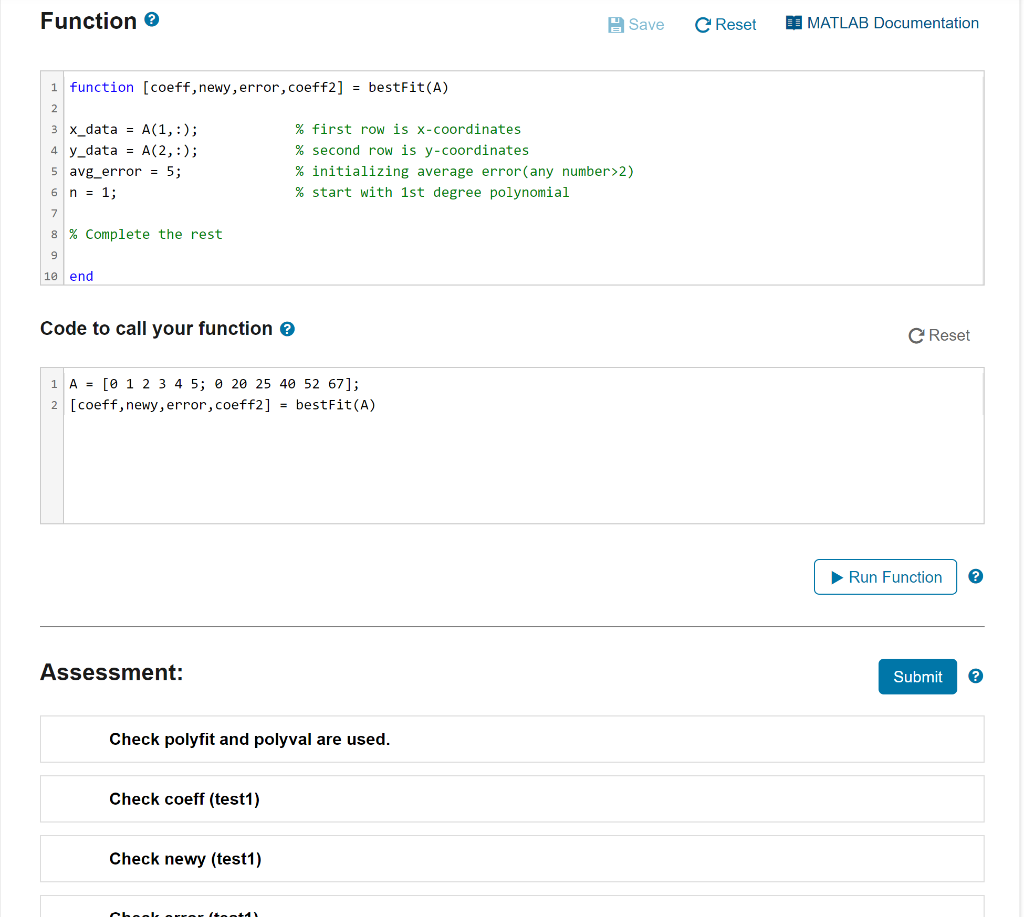Expand the 'Check coeff (test1)' assessment
Viewport: 1024px width, 917px height.
186,798
